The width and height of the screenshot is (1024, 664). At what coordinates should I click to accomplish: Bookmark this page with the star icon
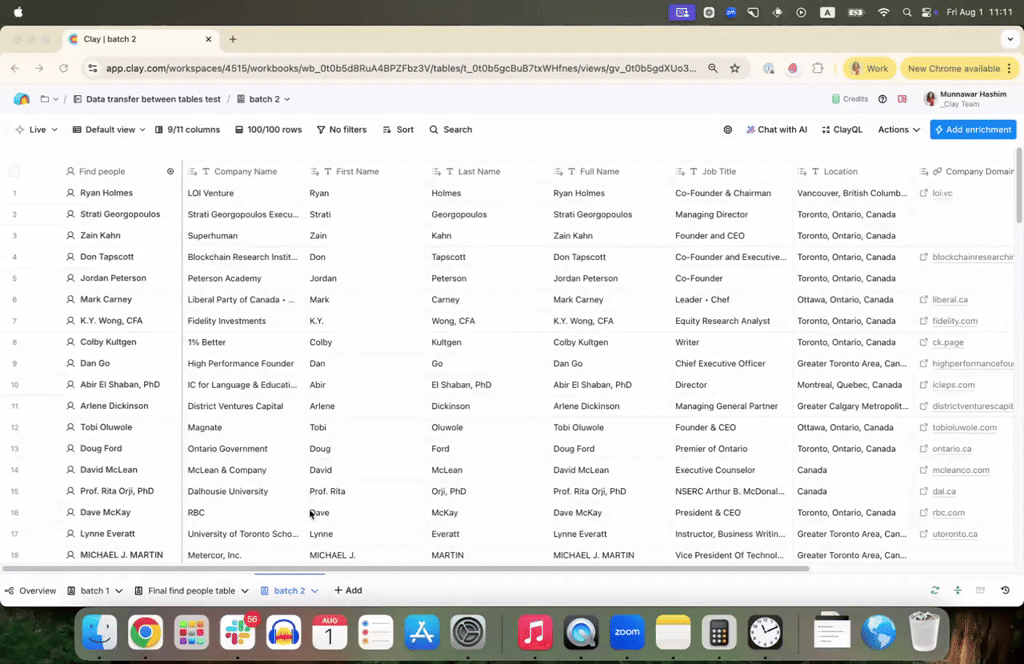[735, 68]
